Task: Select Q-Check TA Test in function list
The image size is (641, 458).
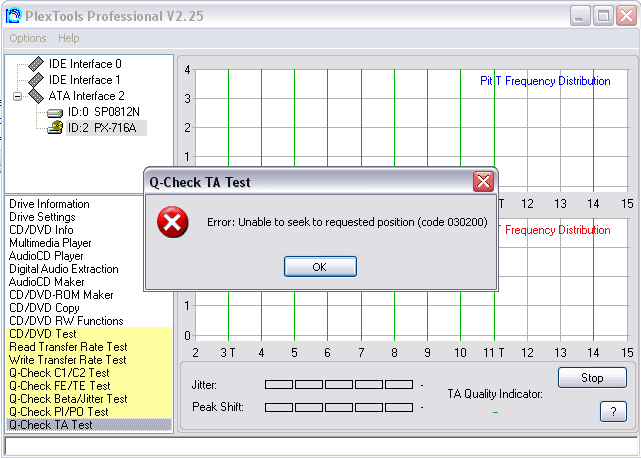Action: coord(89,425)
